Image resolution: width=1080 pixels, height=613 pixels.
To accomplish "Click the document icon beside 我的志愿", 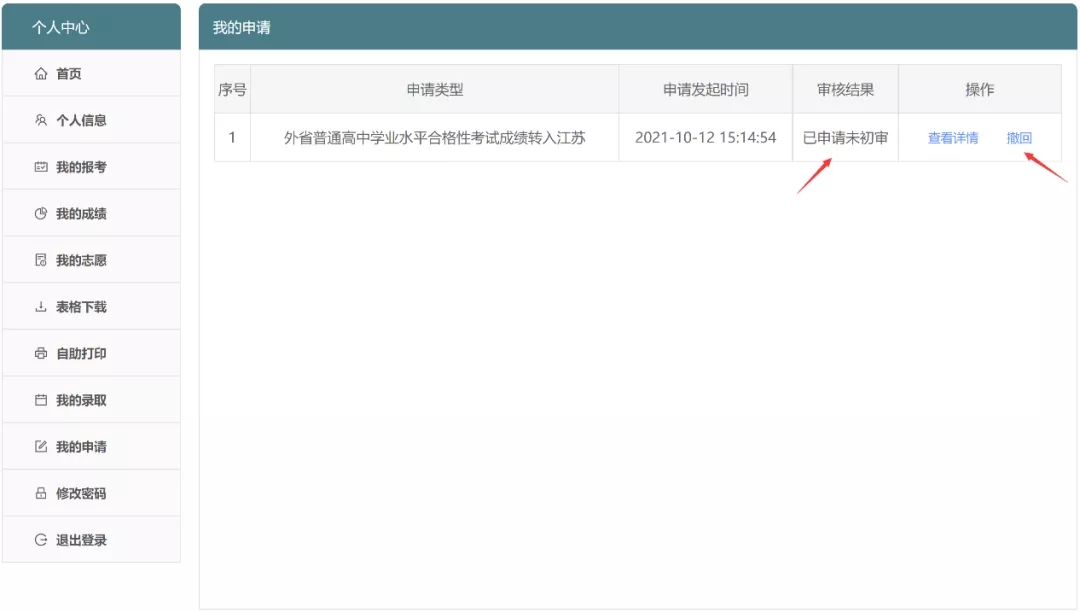I will pos(41,260).
